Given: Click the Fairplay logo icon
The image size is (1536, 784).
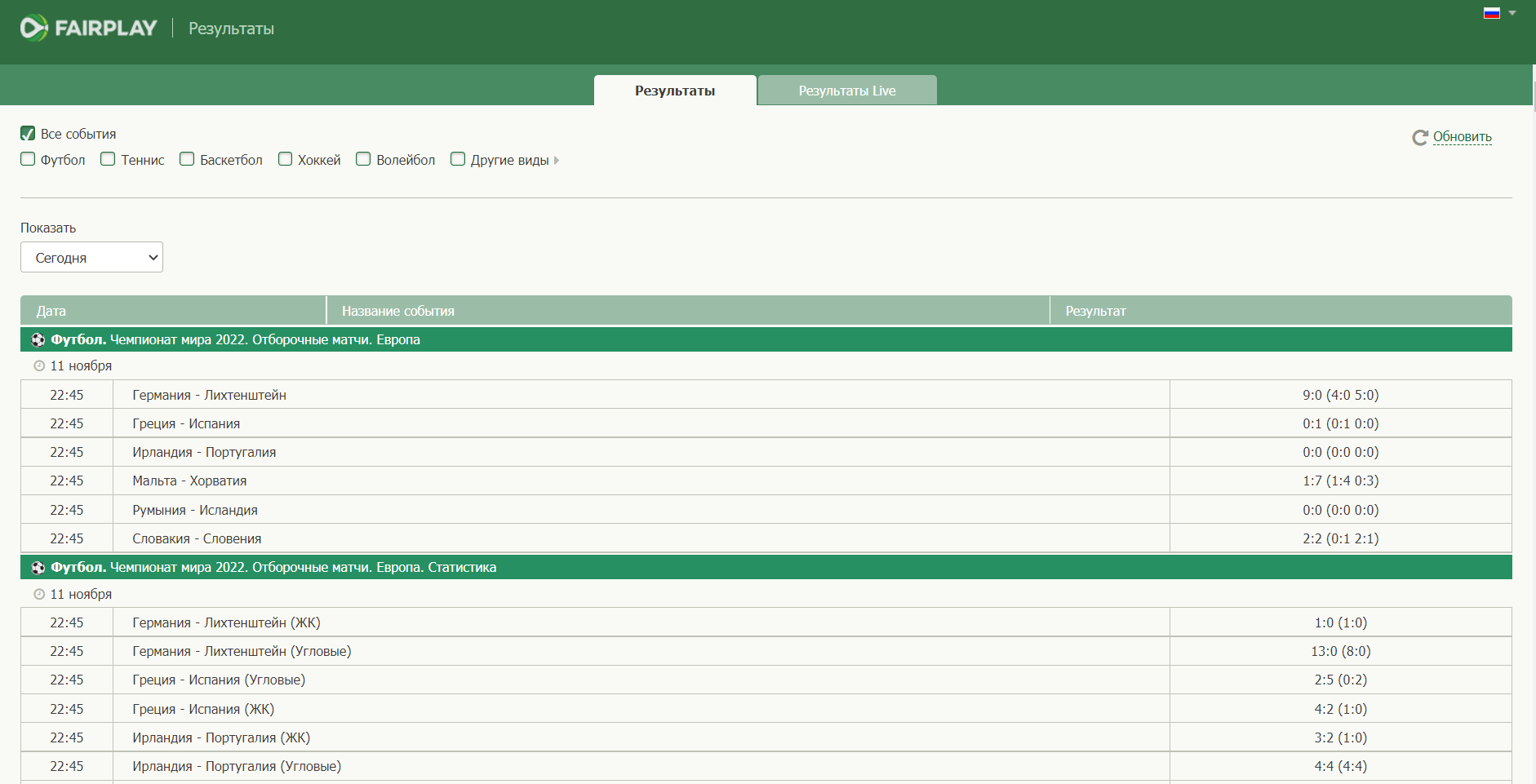Looking at the screenshot, I should [33, 28].
